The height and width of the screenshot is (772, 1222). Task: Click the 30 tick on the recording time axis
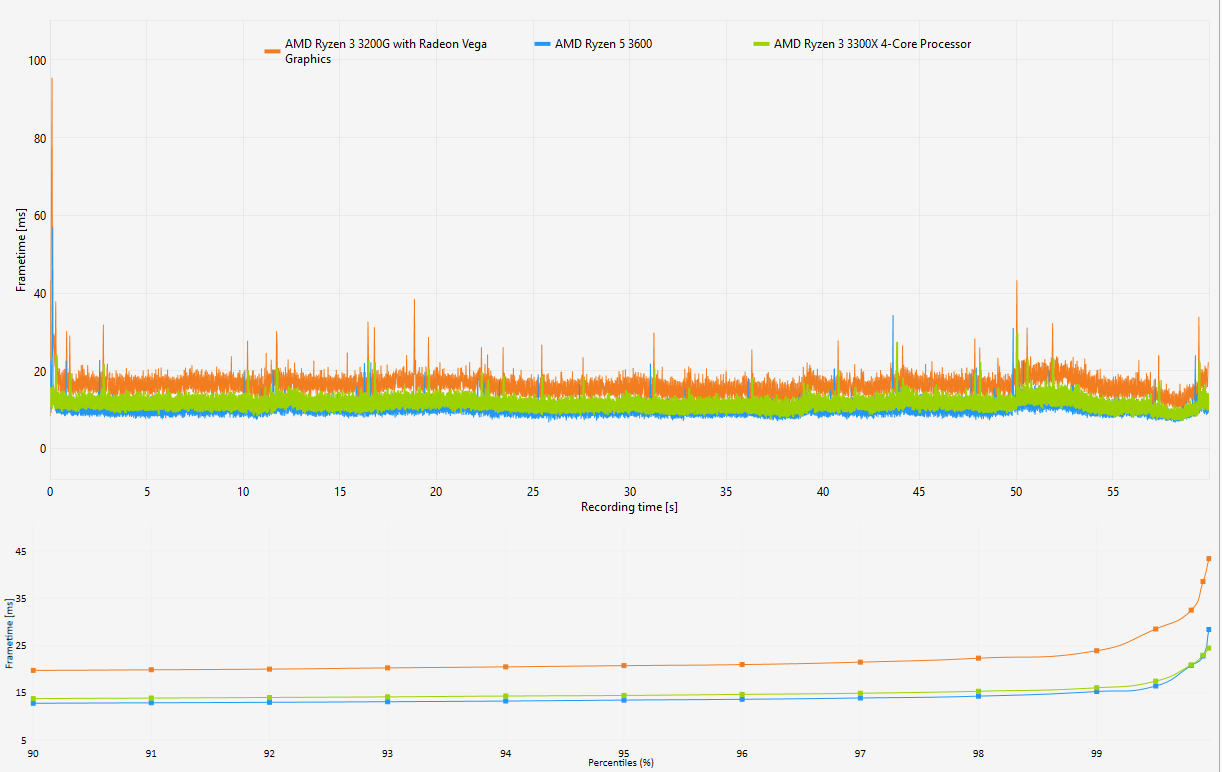629,492
